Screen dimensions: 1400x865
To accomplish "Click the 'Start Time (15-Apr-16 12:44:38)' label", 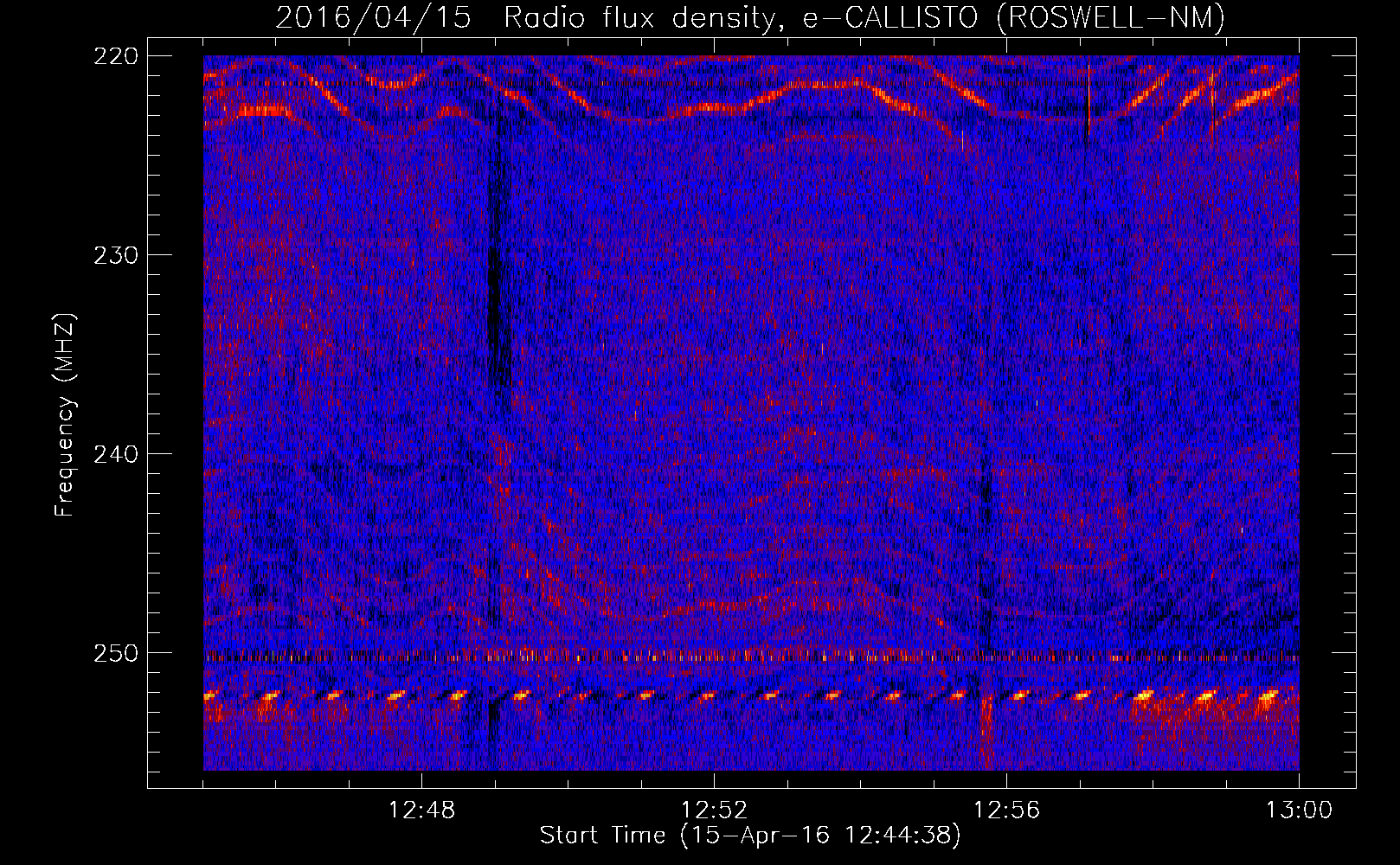I will click(750, 836).
